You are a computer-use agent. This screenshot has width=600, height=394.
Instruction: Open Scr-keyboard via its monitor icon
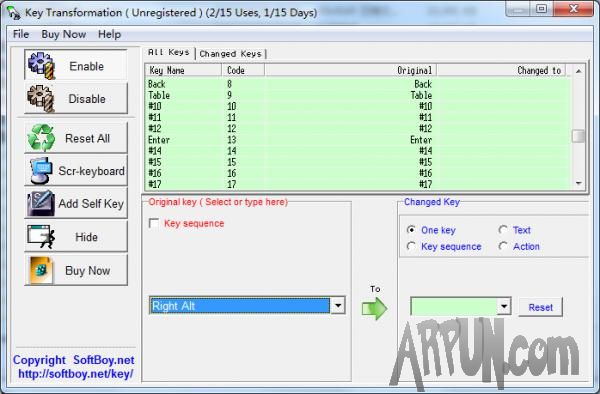[x=41, y=171]
